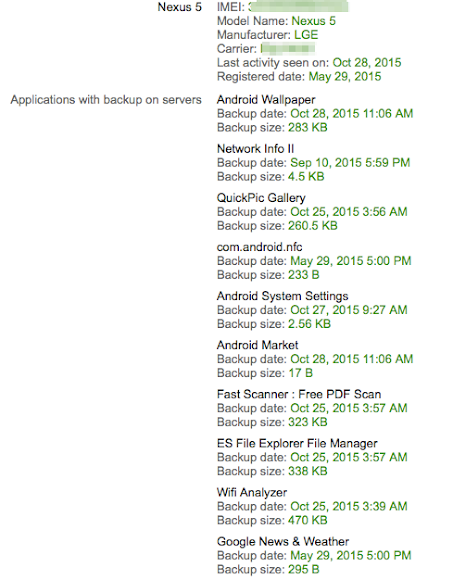Image resolution: width=453 pixels, height=580 pixels.
Task: Click the blurred IMEI number
Action: (298, 7)
